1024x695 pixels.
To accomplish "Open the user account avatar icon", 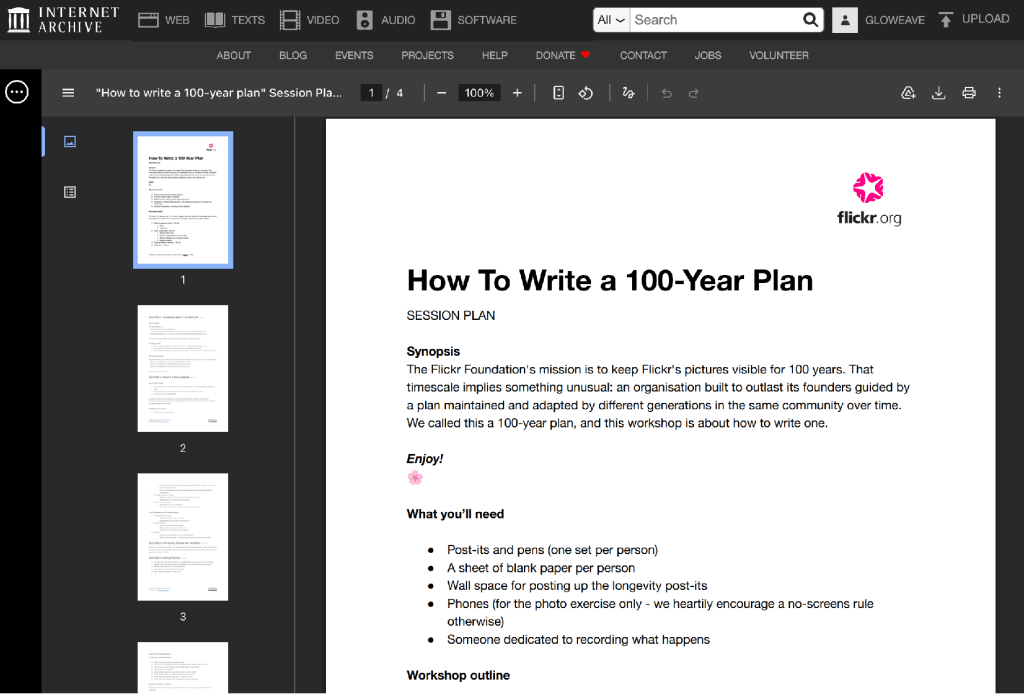I will tap(844, 20).
